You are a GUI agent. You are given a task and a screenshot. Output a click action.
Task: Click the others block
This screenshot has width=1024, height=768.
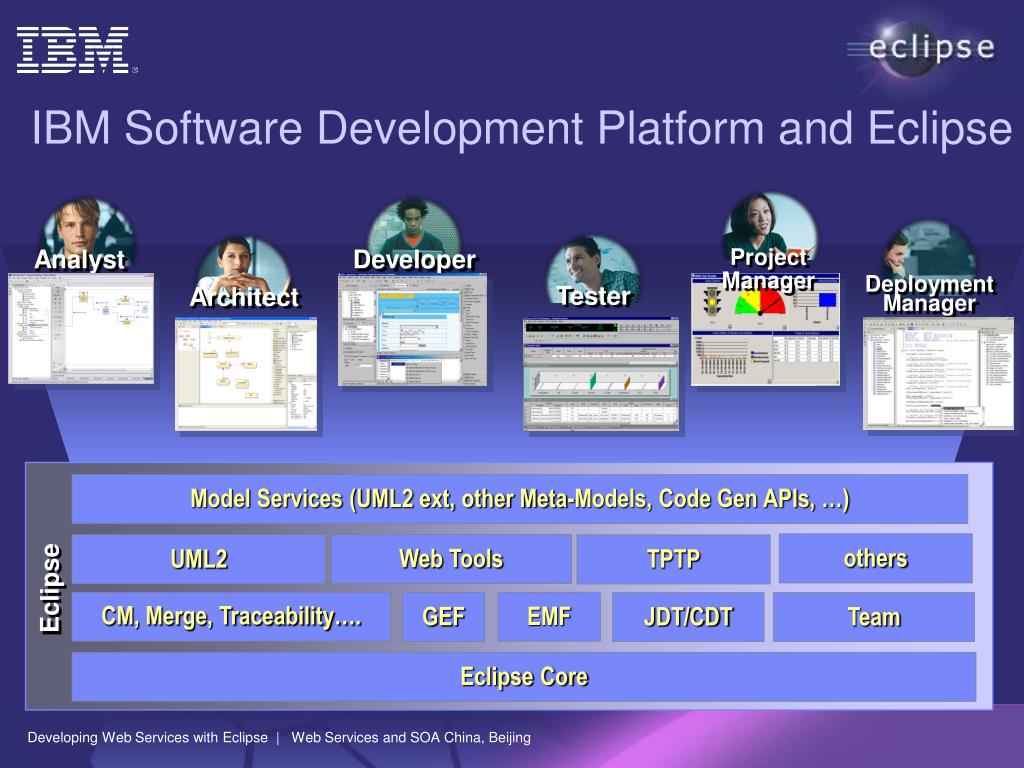[876, 558]
